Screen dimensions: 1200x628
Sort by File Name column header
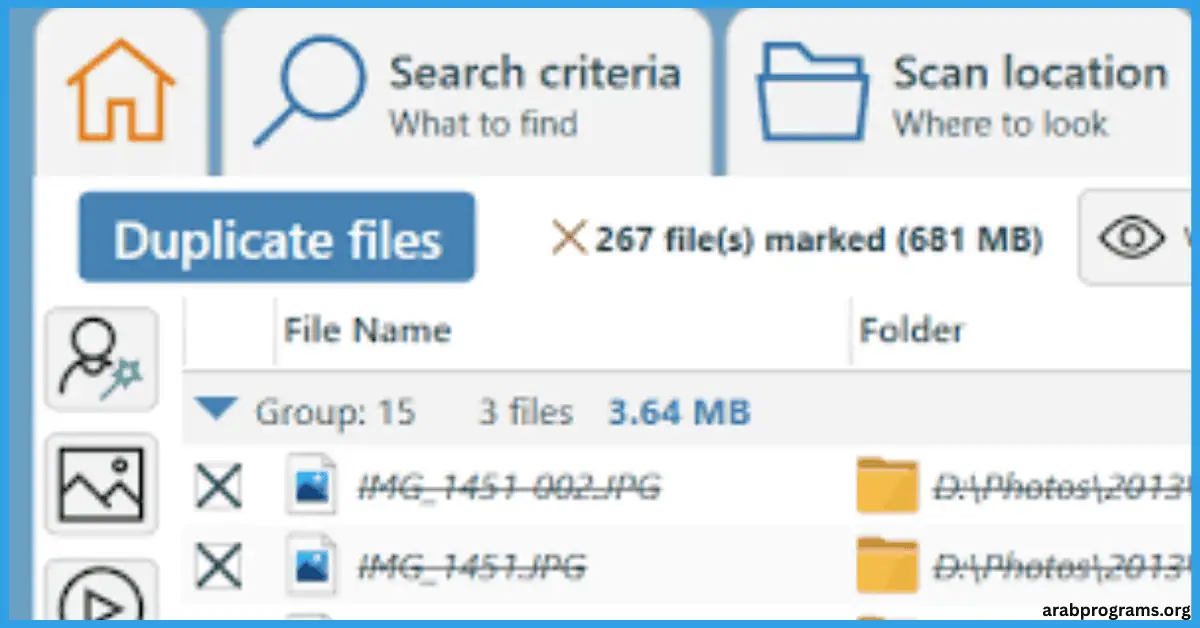point(366,331)
